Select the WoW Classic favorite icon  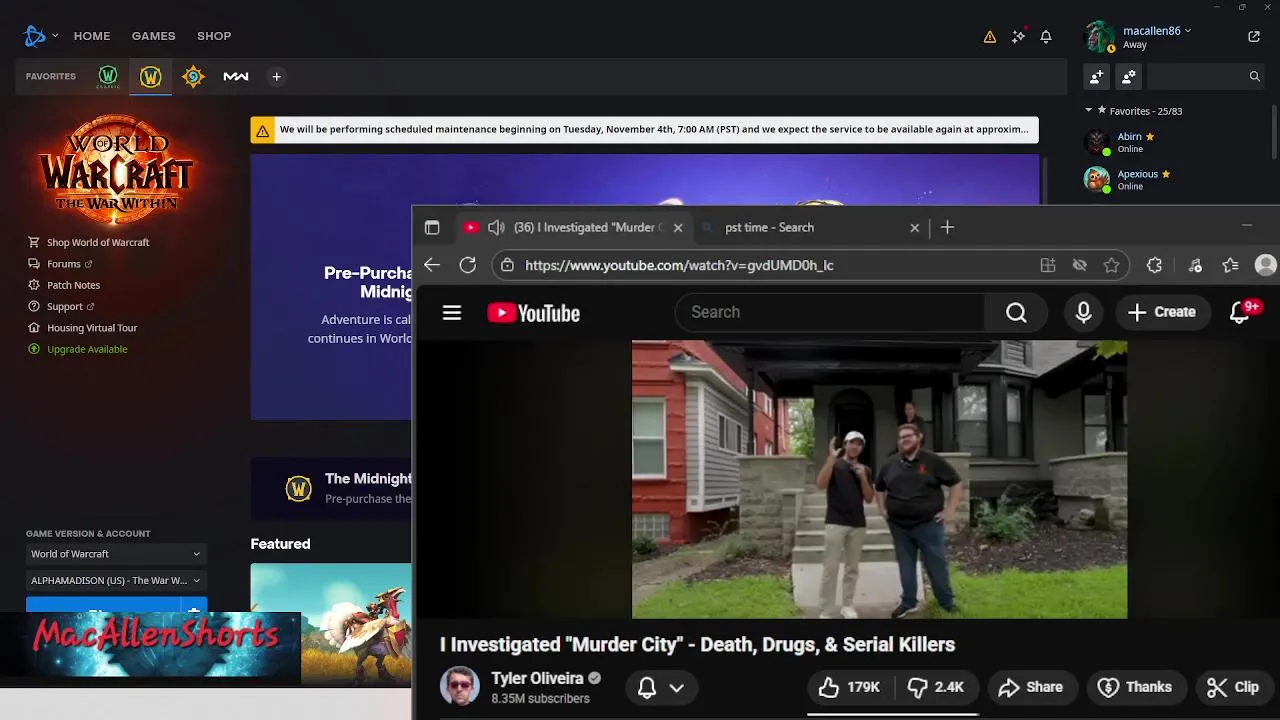coord(108,76)
